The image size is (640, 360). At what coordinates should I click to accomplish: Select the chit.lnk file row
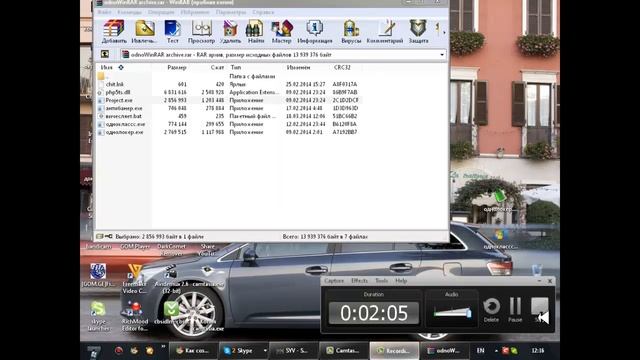[x=229, y=84]
